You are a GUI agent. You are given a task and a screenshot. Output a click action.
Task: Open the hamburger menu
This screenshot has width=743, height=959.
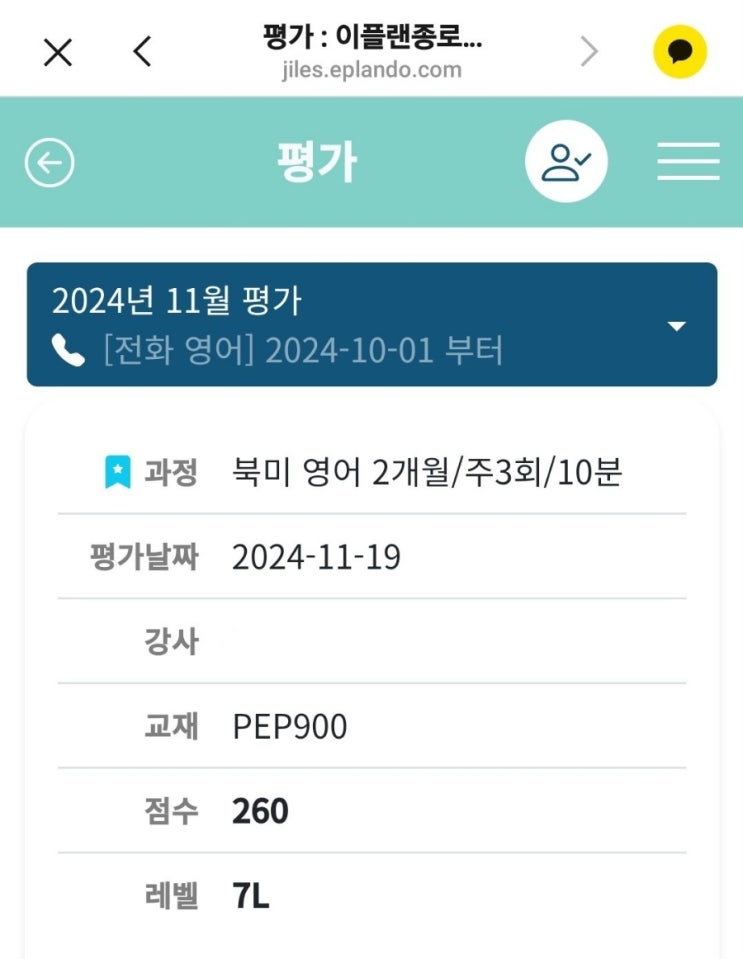pos(688,162)
